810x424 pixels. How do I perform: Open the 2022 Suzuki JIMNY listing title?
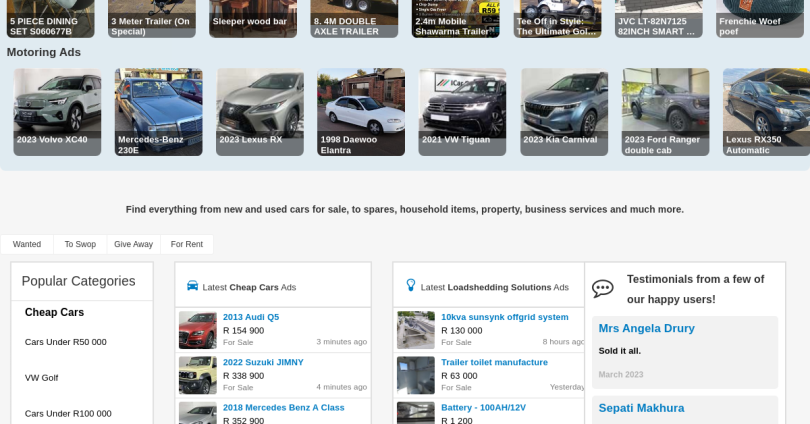(263, 363)
